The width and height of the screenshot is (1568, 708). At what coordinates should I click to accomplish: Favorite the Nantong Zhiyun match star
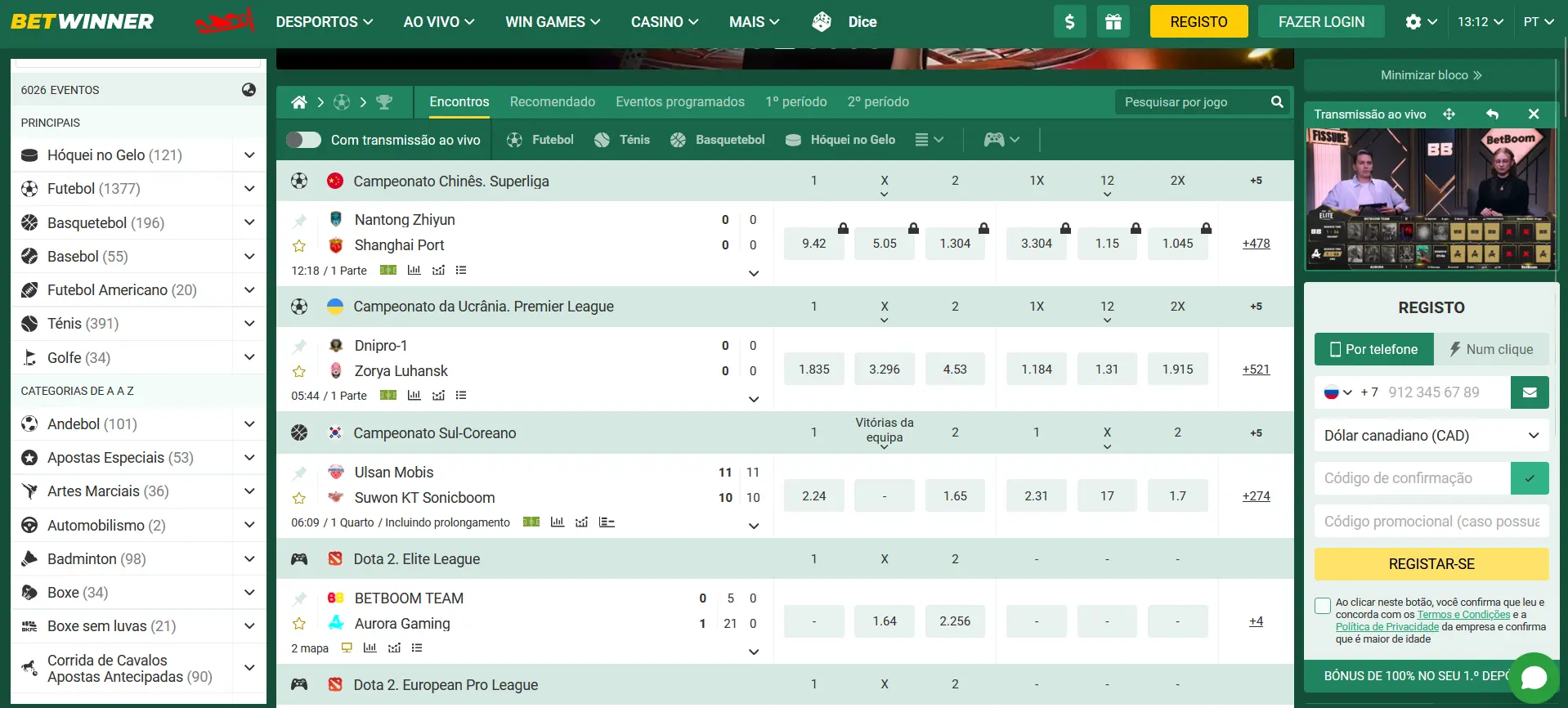(299, 245)
